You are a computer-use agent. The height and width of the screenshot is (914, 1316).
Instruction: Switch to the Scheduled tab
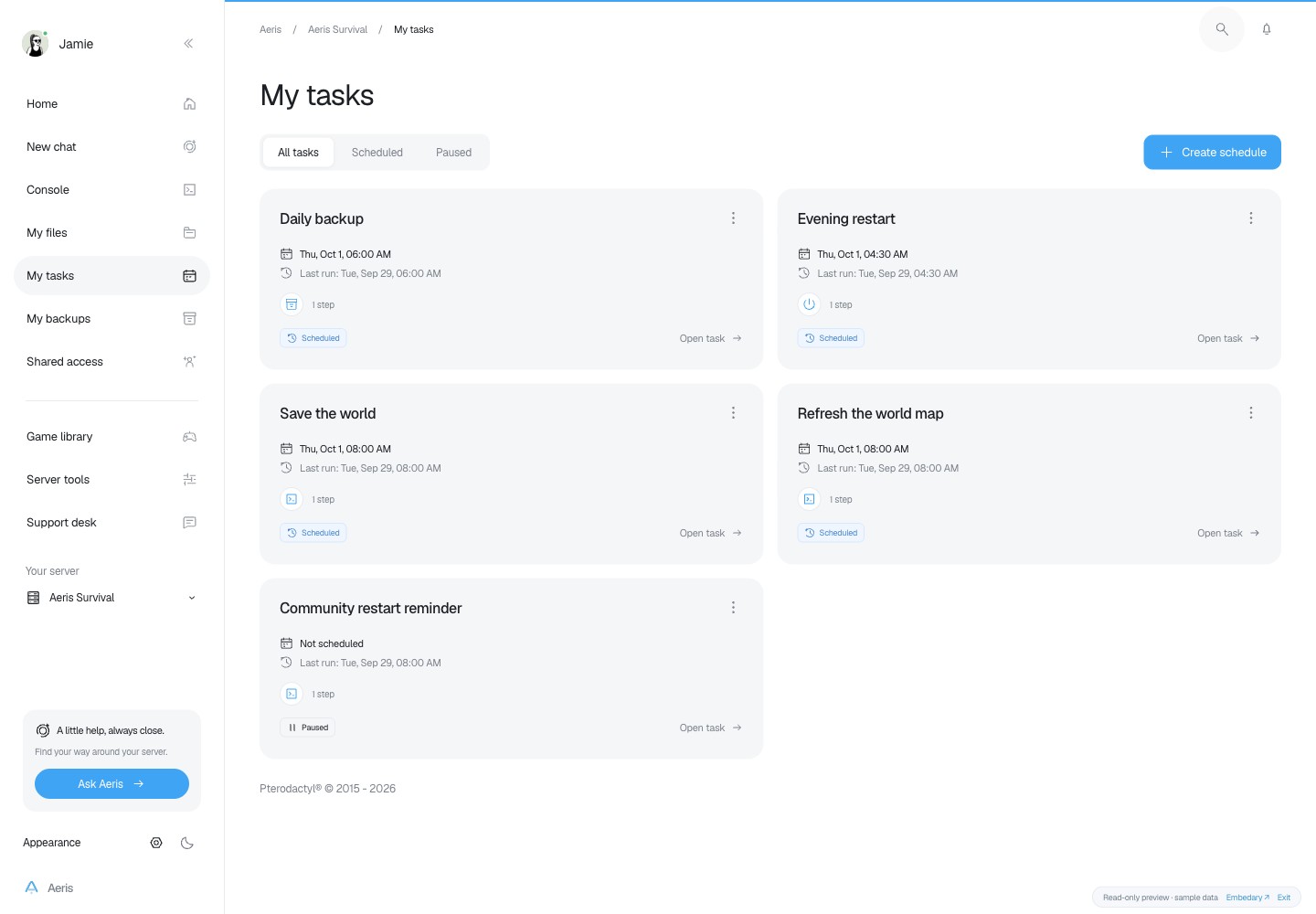pyautogui.click(x=377, y=153)
